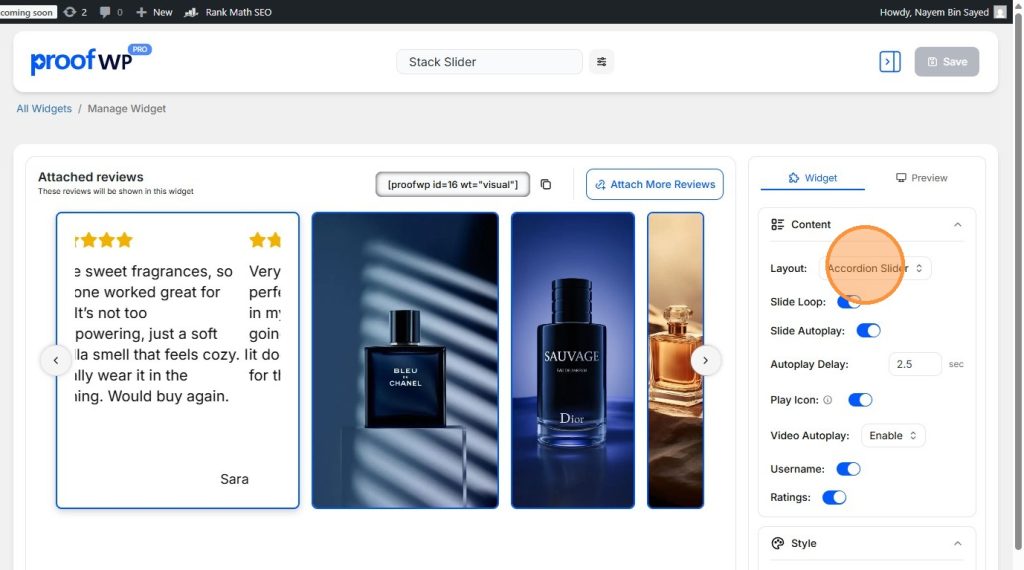Collapse the Content section chevron
Image resolution: width=1024 pixels, height=570 pixels.
click(957, 225)
